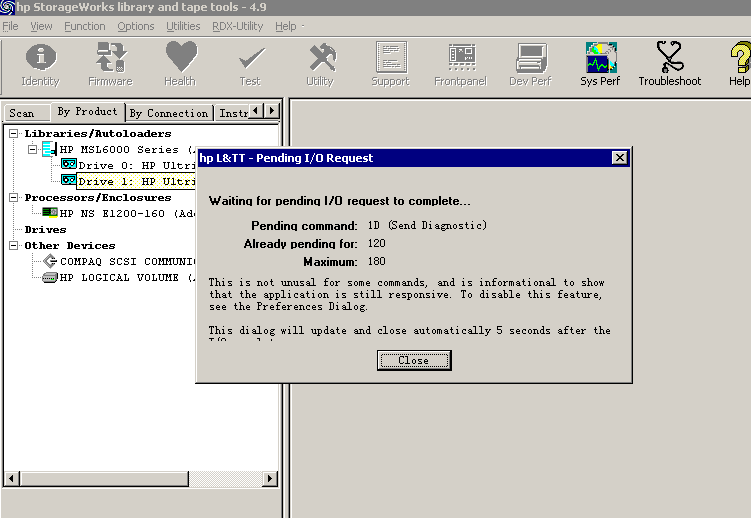The image size is (751, 518).
Task: Collapse the Libraries/Autoloaders tree node
Action: (x=13, y=133)
